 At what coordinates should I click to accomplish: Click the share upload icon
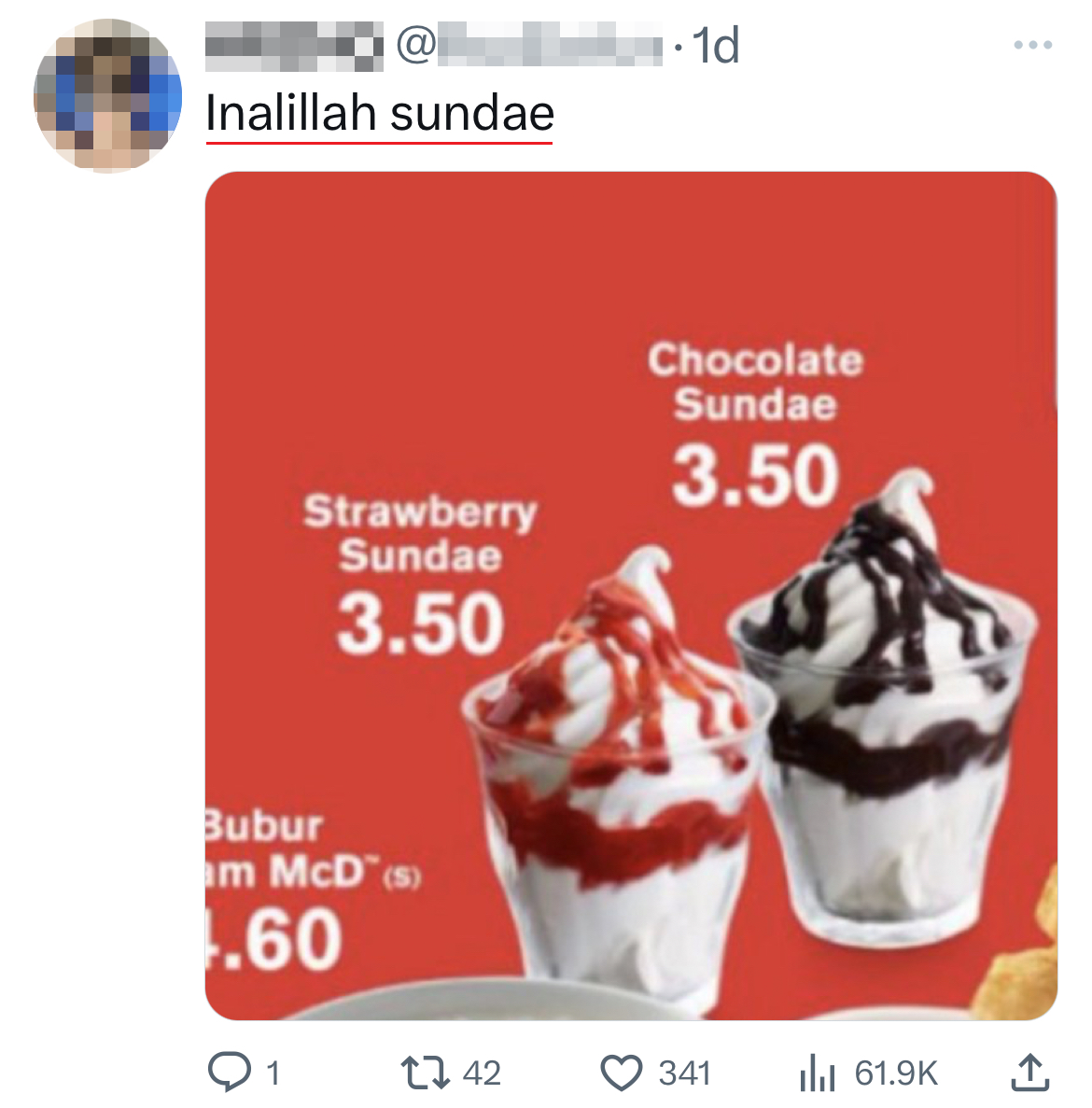click(1029, 1073)
